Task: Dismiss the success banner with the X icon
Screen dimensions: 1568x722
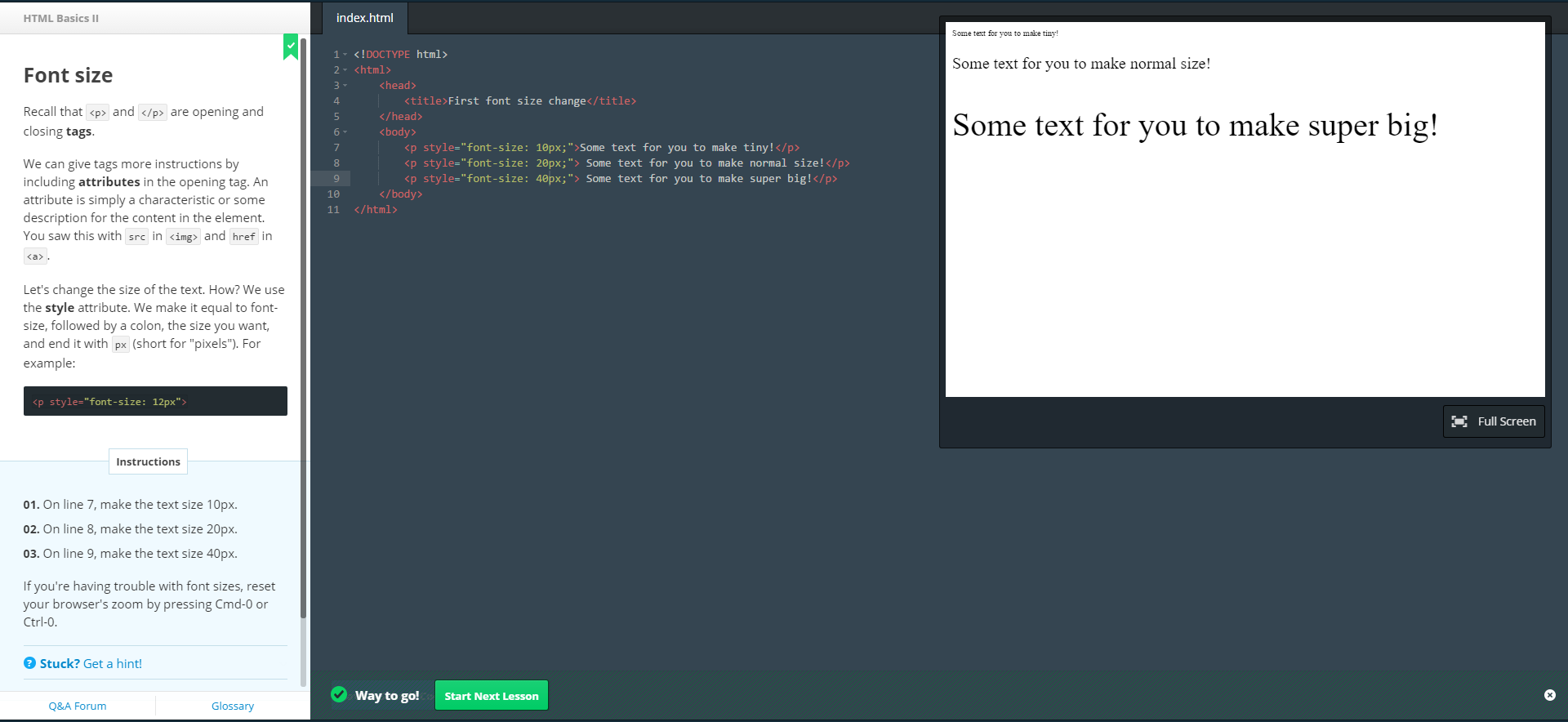Action: pyautogui.click(x=1549, y=695)
